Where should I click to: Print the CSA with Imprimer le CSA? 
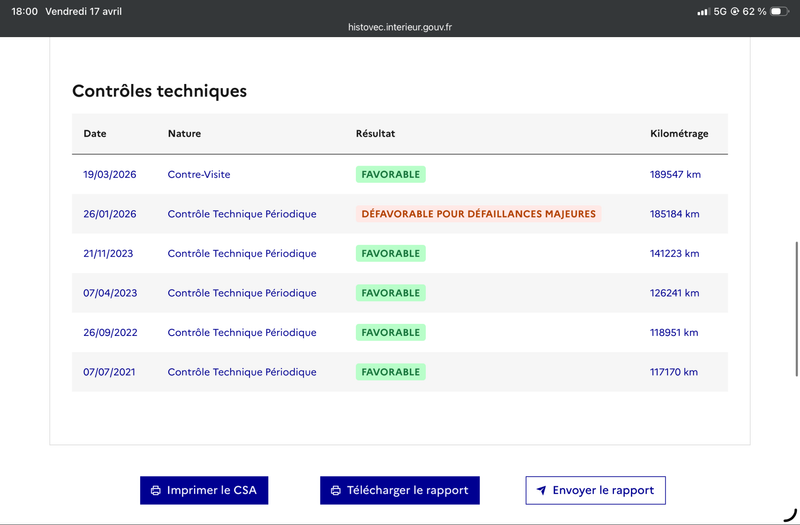(204, 490)
